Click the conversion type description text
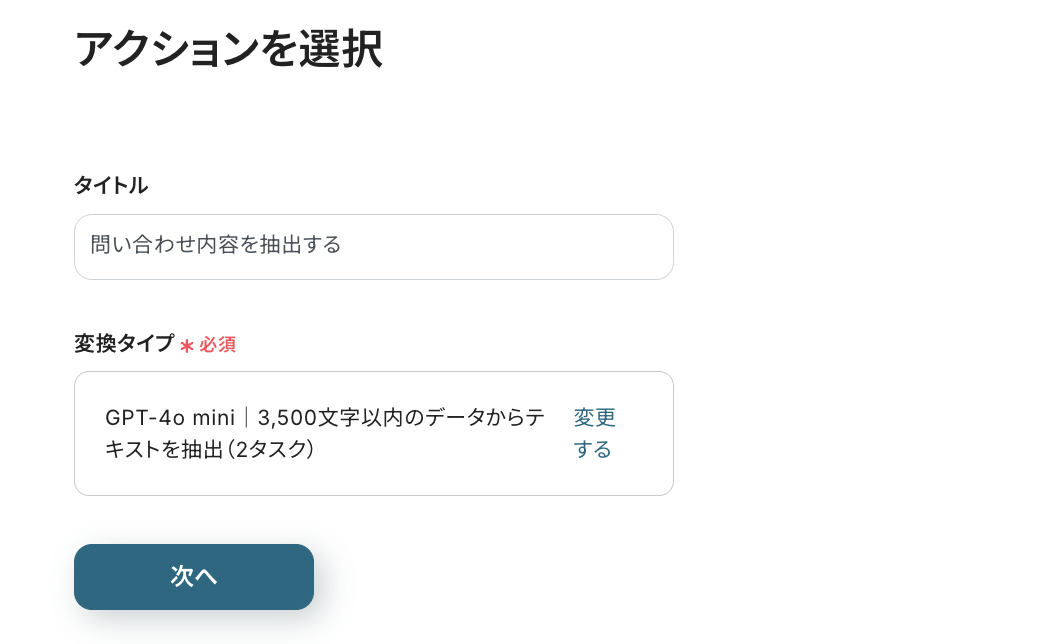The width and height of the screenshot is (1038, 644). pyautogui.click(x=325, y=432)
